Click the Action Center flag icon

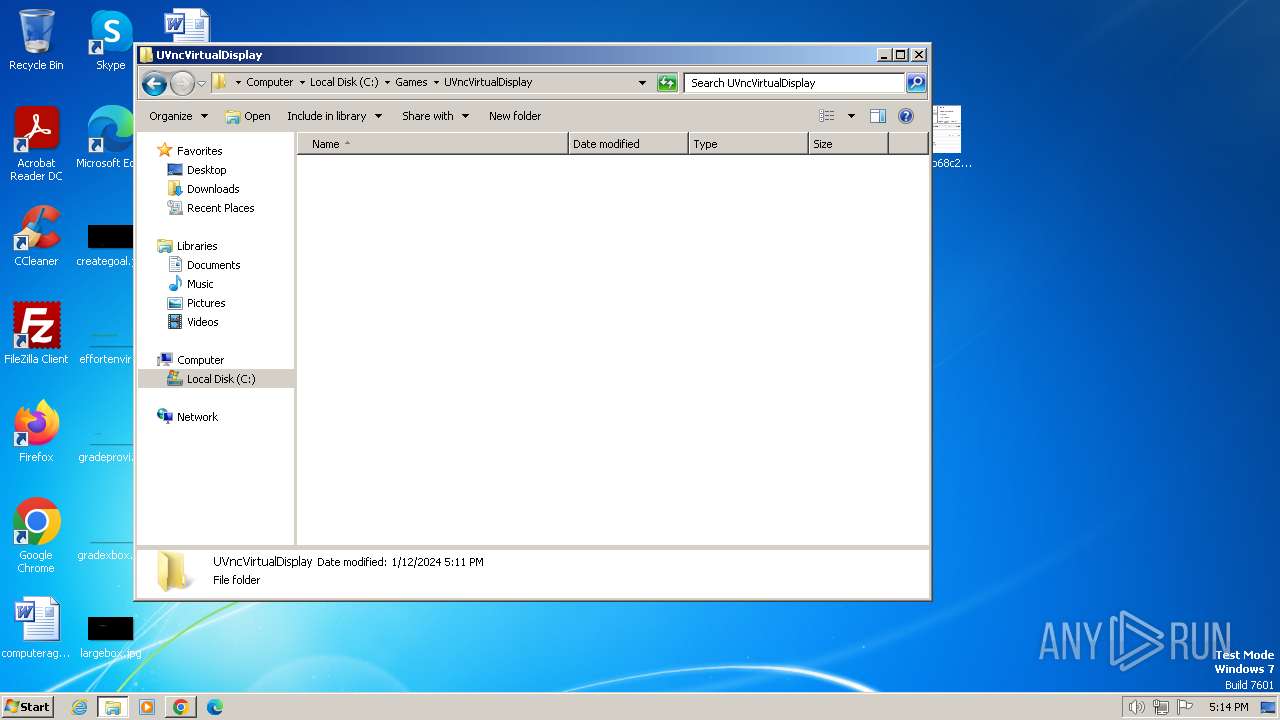tap(1185, 707)
